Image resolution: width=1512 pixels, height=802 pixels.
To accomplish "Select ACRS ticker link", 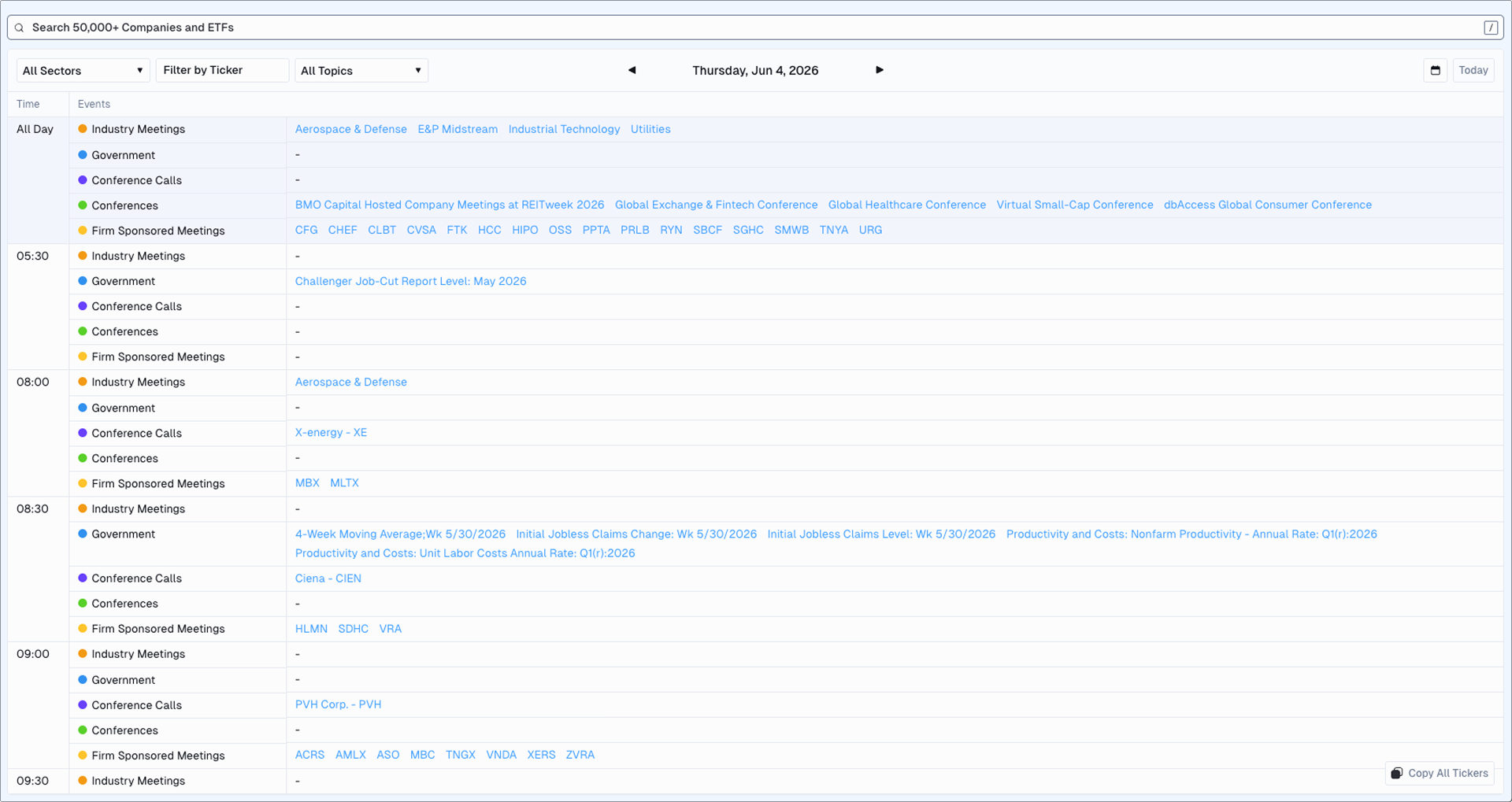I will point(309,754).
